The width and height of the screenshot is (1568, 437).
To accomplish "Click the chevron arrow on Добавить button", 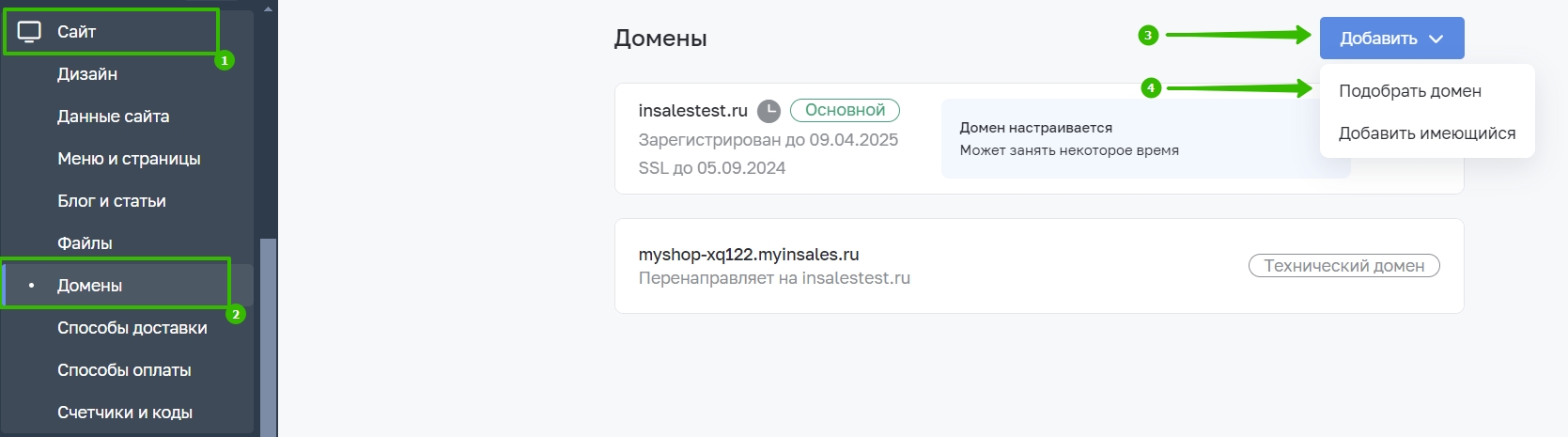I will point(1436,39).
